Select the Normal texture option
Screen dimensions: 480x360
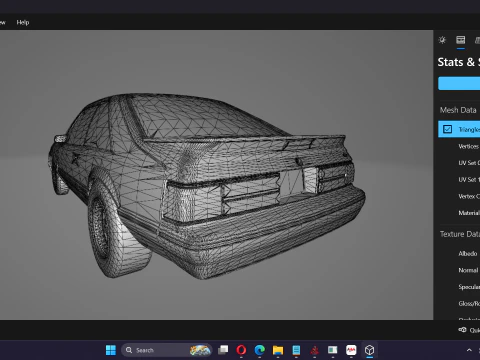pos(468,270)
